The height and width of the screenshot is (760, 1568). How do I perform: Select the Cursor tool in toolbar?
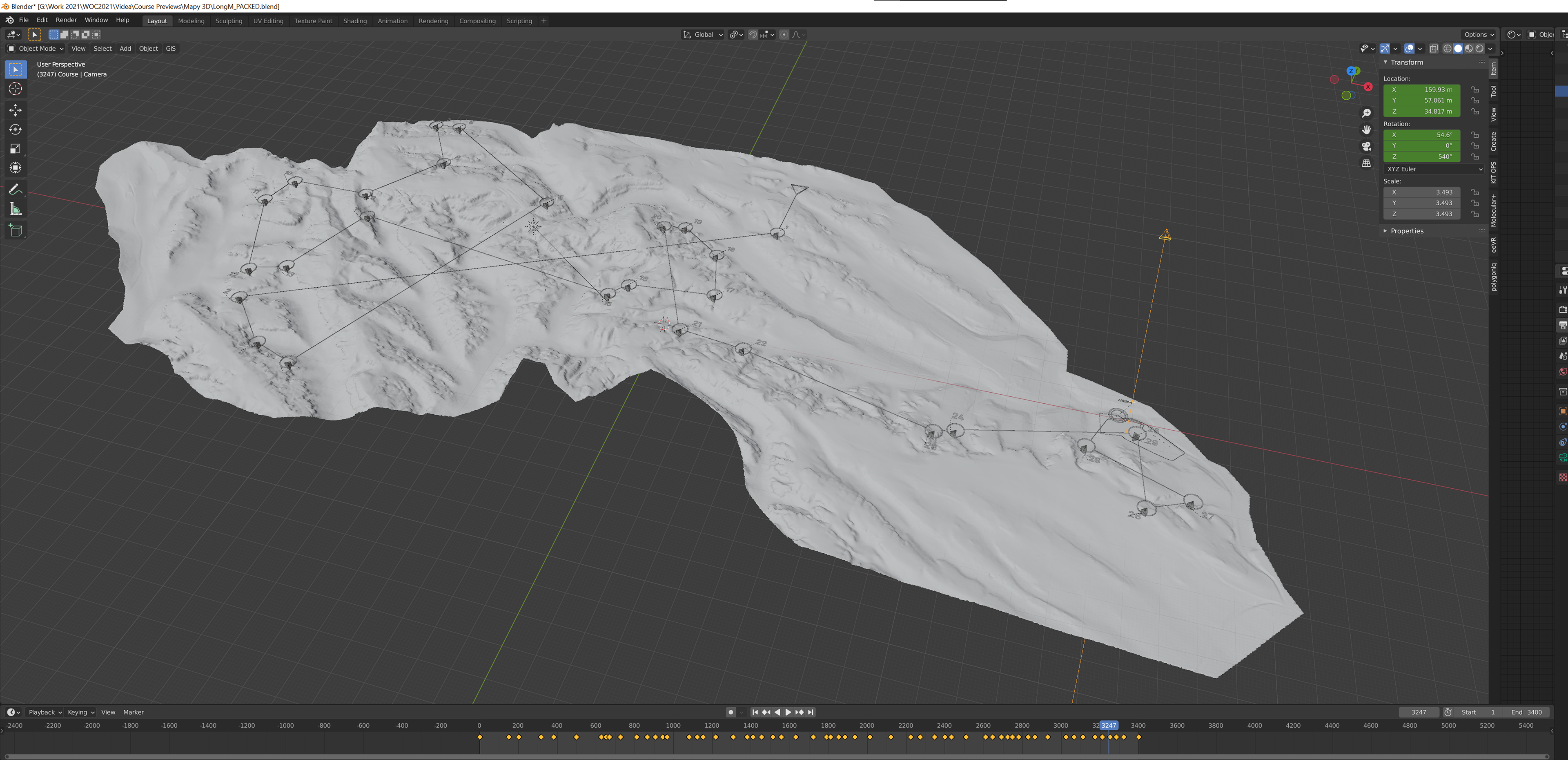(15, 89)
